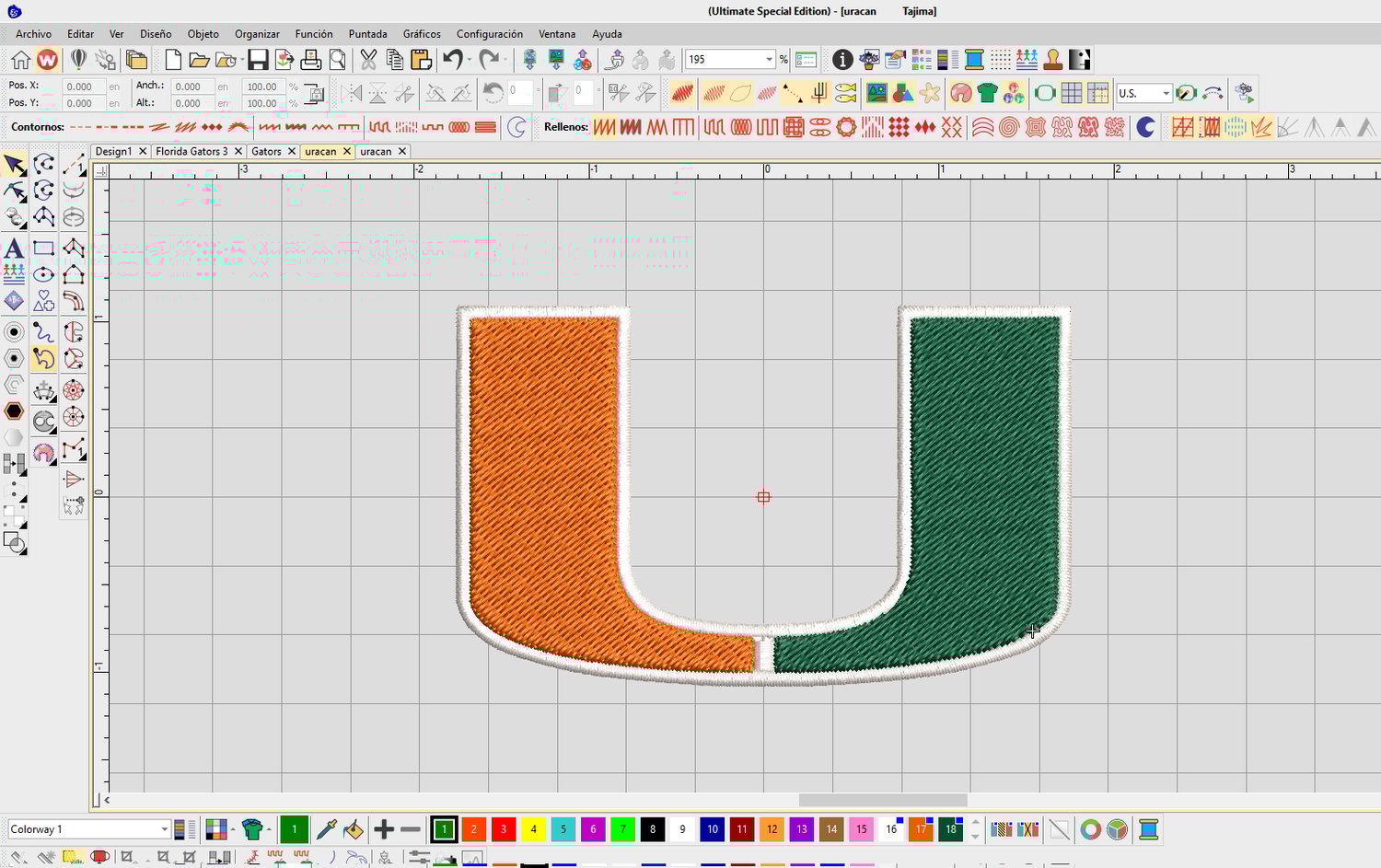This screenshot has width=1381, height=868.
Task: Select the spiral fill stitch icon
Action: point(1009,127)
